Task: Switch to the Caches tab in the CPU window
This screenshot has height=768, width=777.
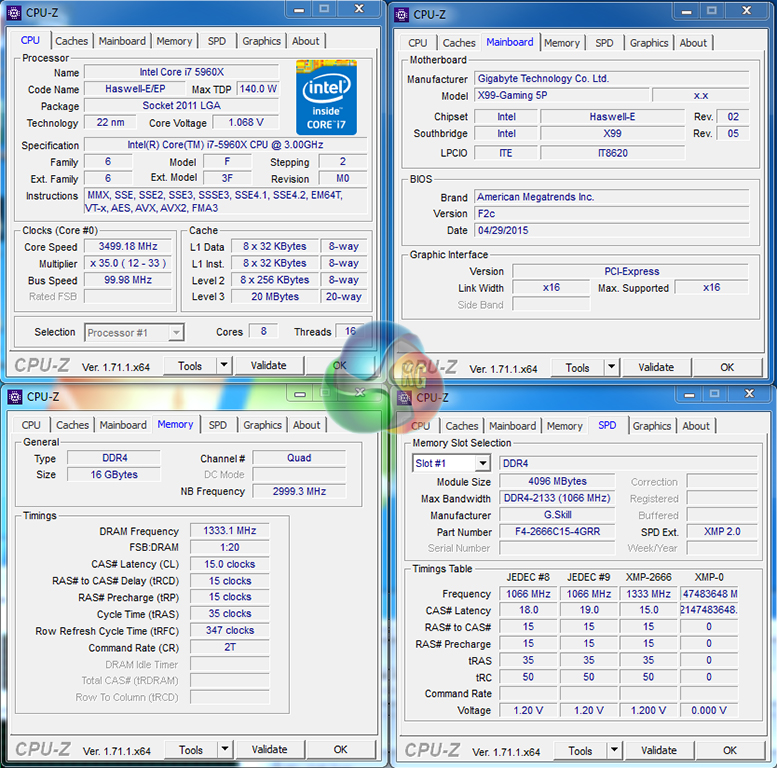Action: [x=72, y=41]
